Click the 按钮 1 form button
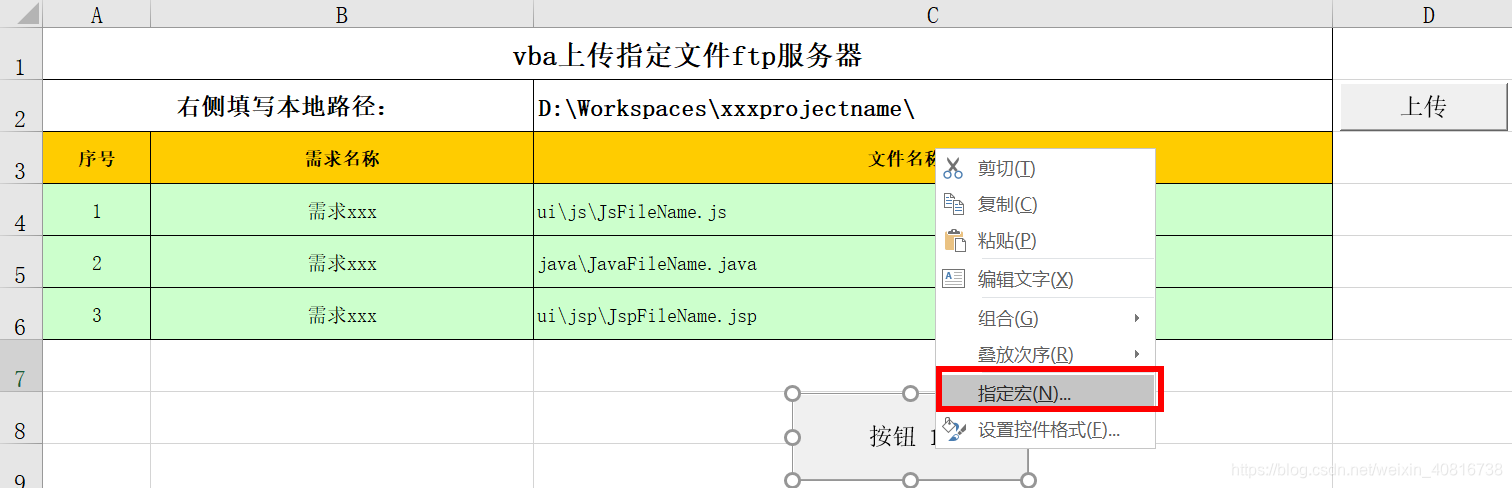Viewport: 1512px width, 488px height. [910, 437]
